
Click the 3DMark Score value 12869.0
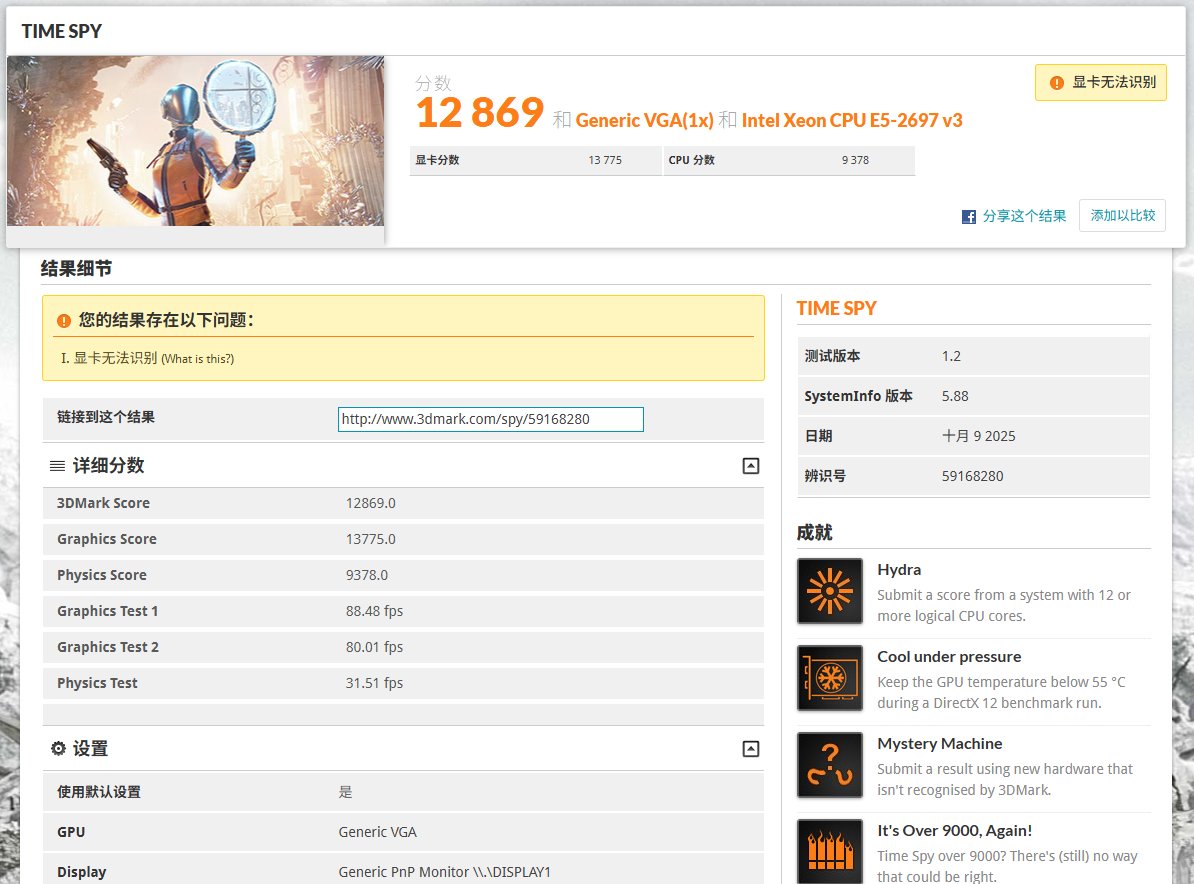371,503
